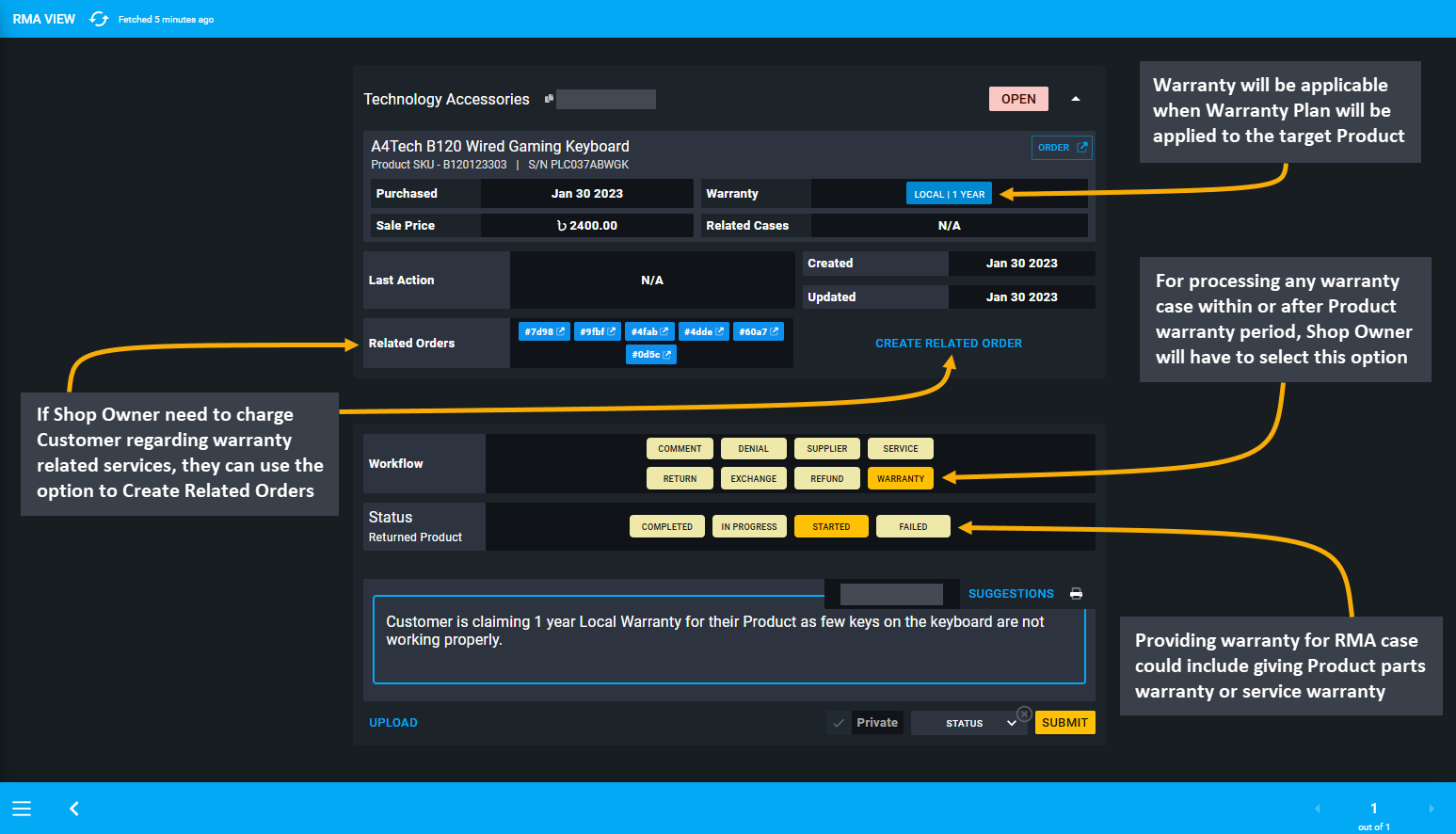Click CREATE RELATED ORDER
The width and height of the screenshot is (1456, 834).
tap(949, 344)
